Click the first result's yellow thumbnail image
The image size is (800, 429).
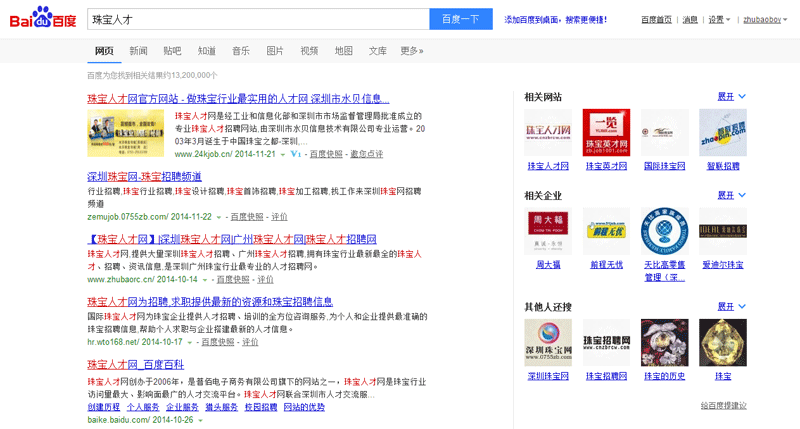click(126, 133)
